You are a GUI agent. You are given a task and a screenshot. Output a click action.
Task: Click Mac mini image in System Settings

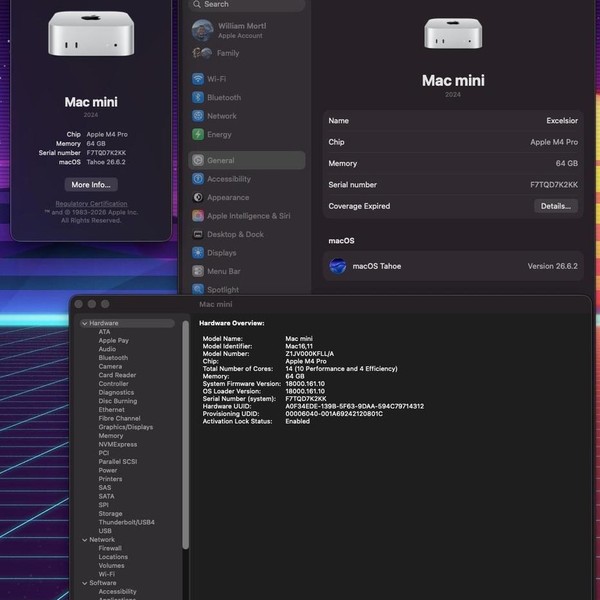(453, 33)
